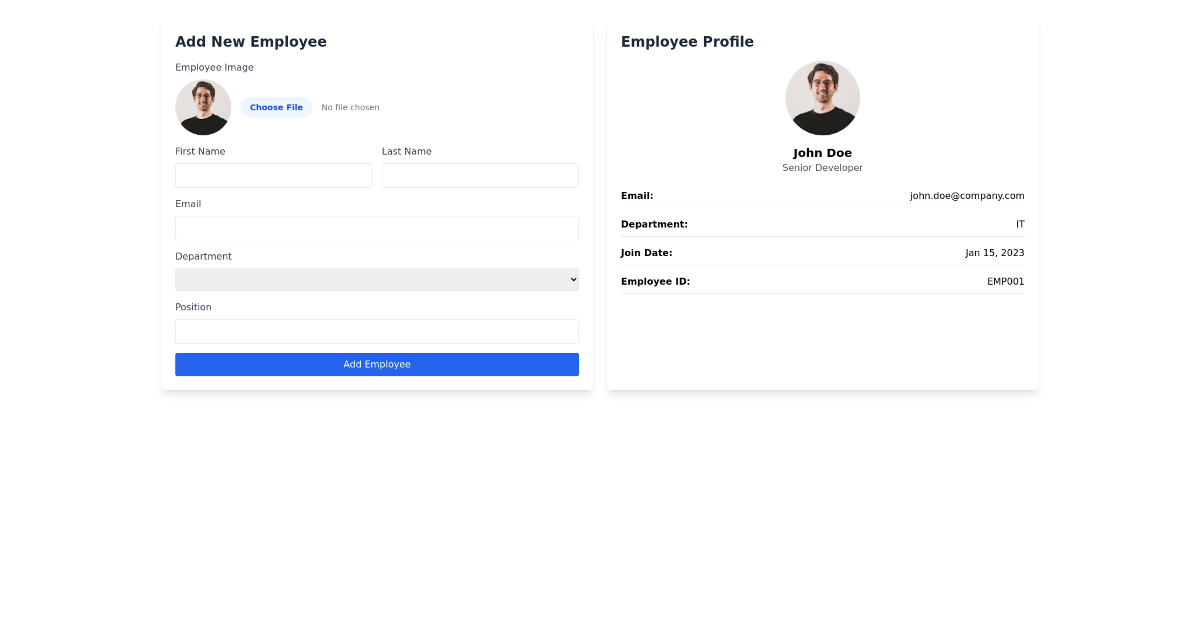Click John Doe's profile picture
1200x630 pixels.
coord(822,97)
